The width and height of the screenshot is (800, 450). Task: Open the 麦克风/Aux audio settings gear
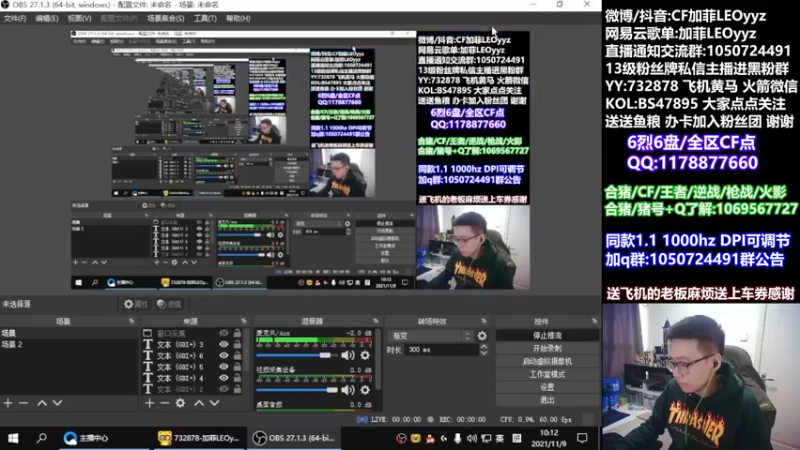[x=365, y=355]
